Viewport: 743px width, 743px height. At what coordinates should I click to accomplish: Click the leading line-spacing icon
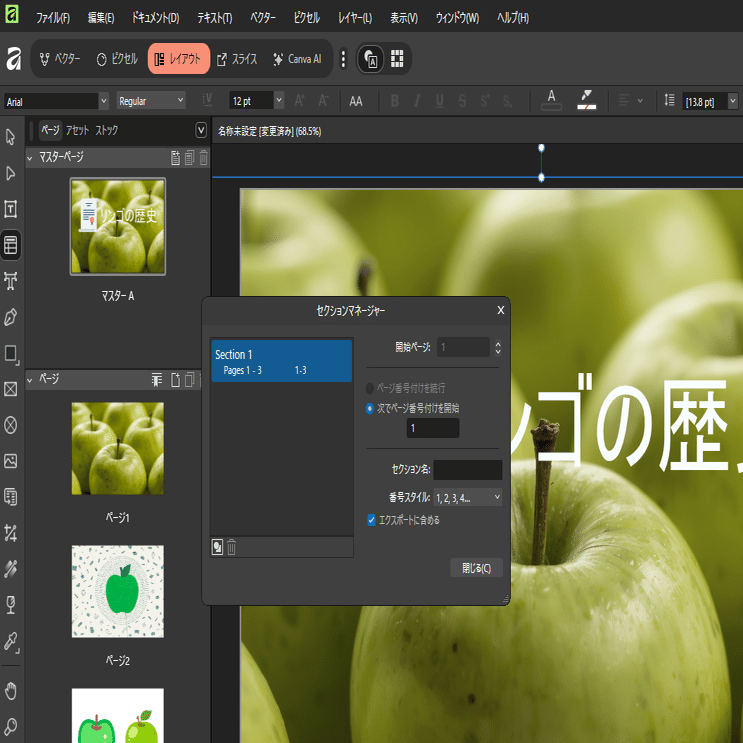669,100
